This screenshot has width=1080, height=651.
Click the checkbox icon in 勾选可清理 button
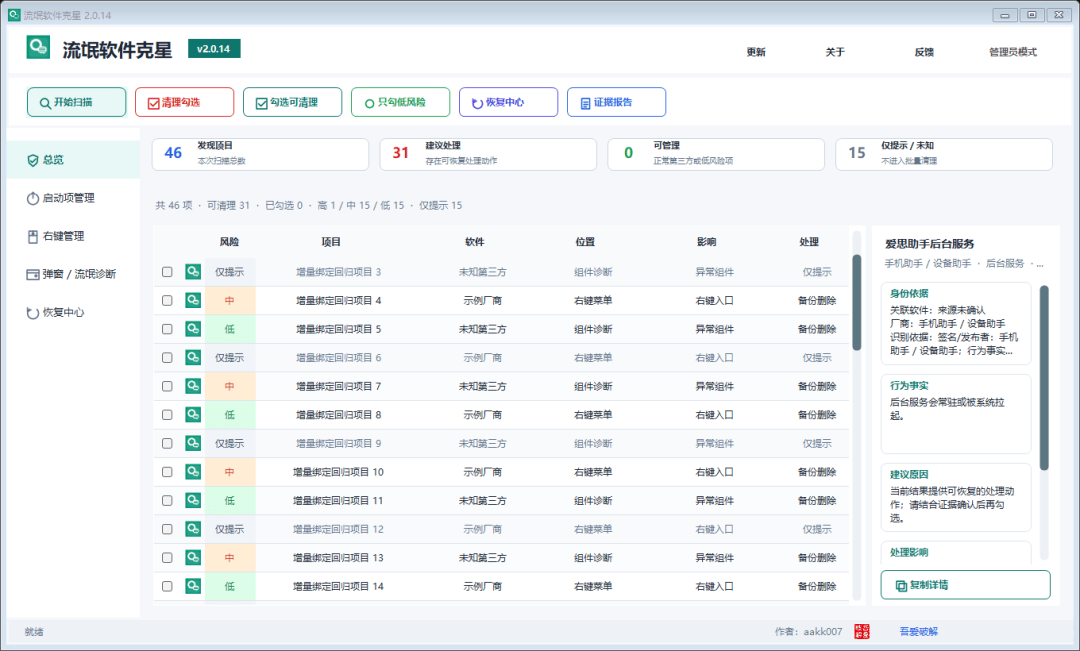tap(261, 103)
